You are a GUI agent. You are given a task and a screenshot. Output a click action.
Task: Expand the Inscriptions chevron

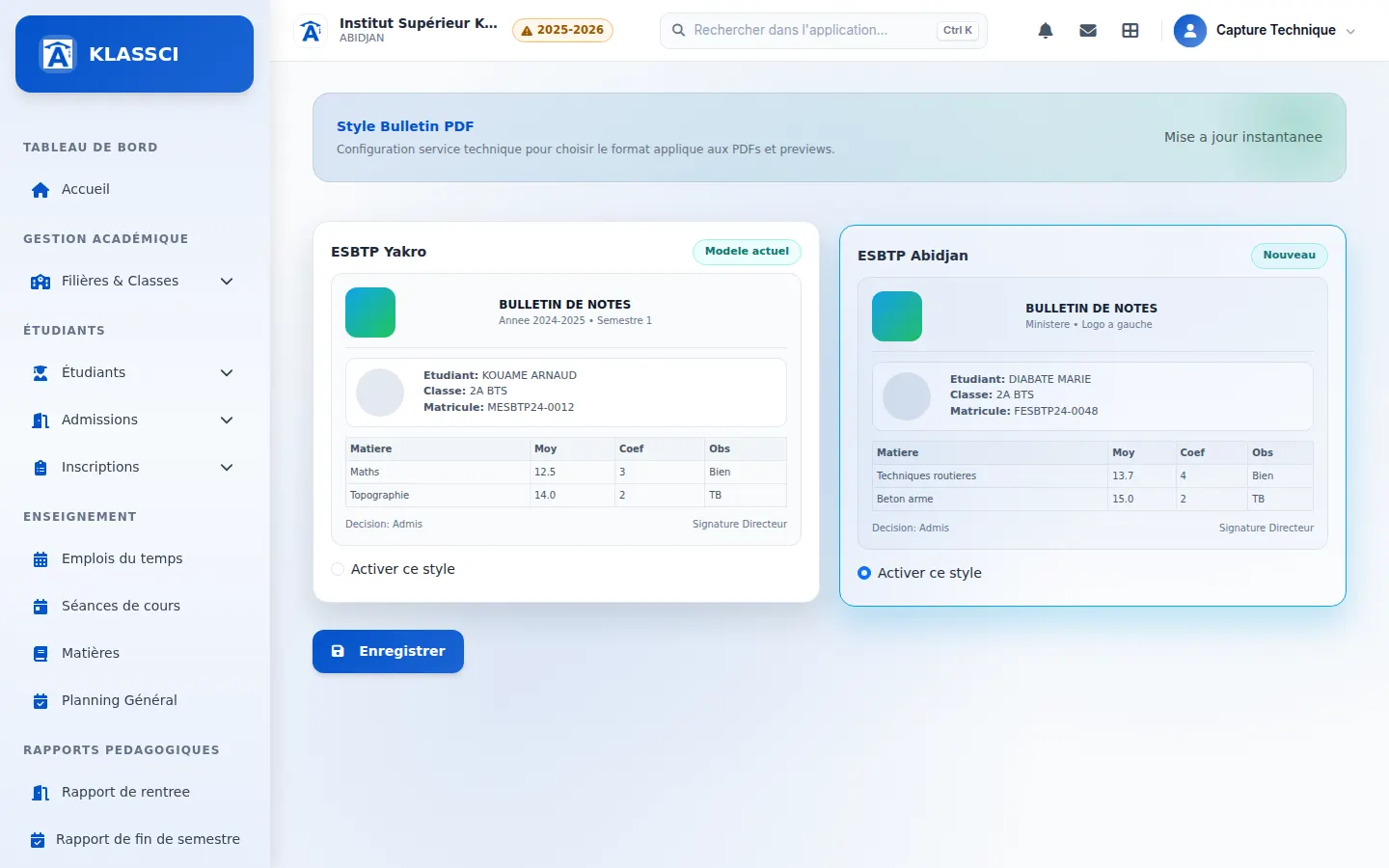227,468
